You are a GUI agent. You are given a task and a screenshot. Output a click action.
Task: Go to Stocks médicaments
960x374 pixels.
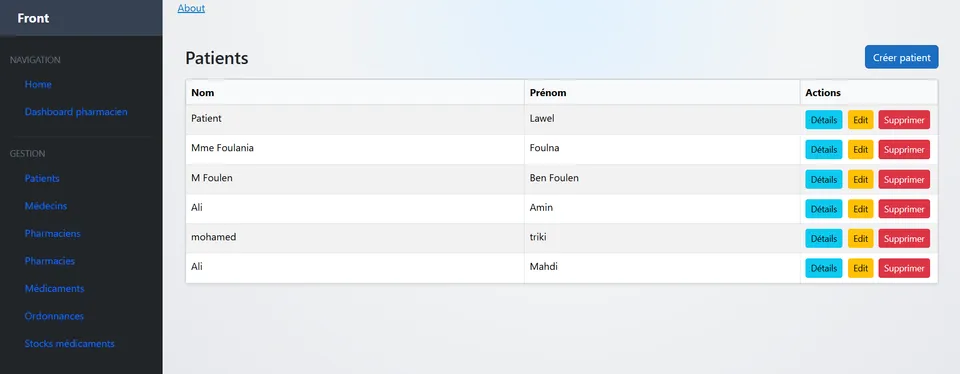pos(69,343)
